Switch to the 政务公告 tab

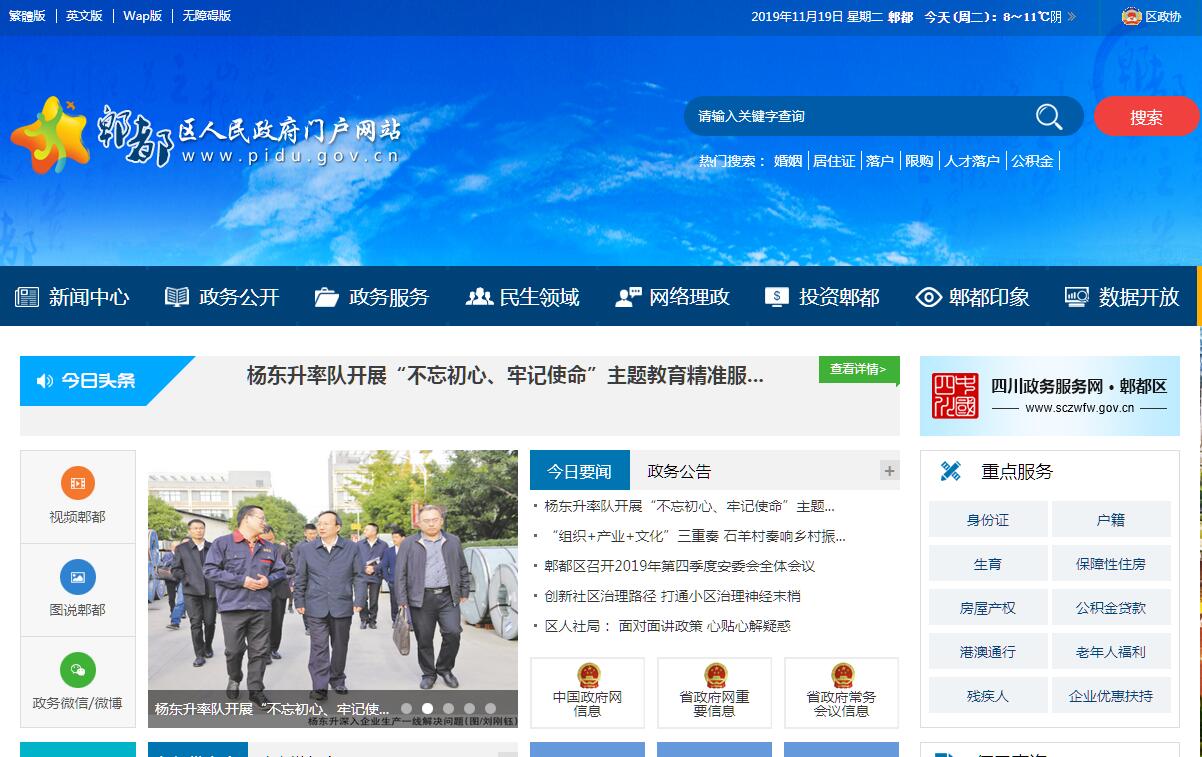coord(679,471)
